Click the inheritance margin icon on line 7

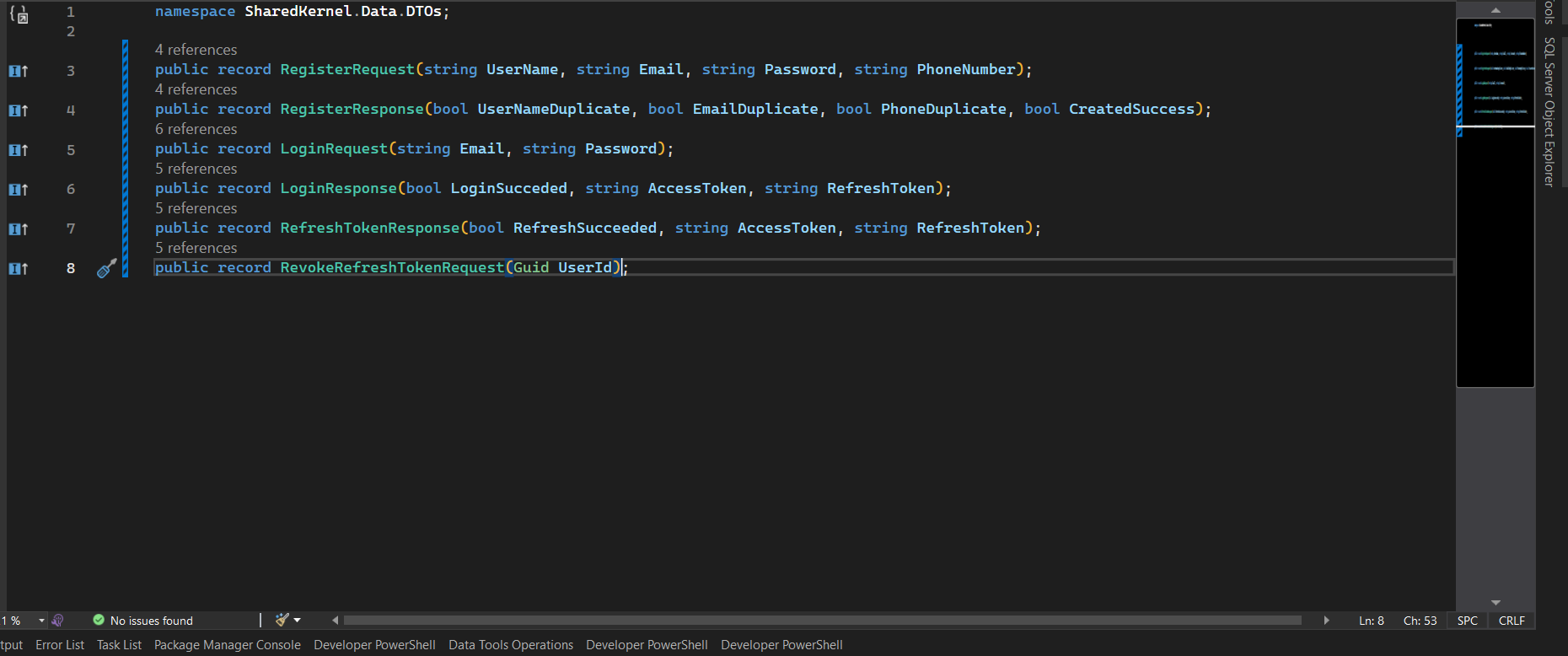click(19, 229)
